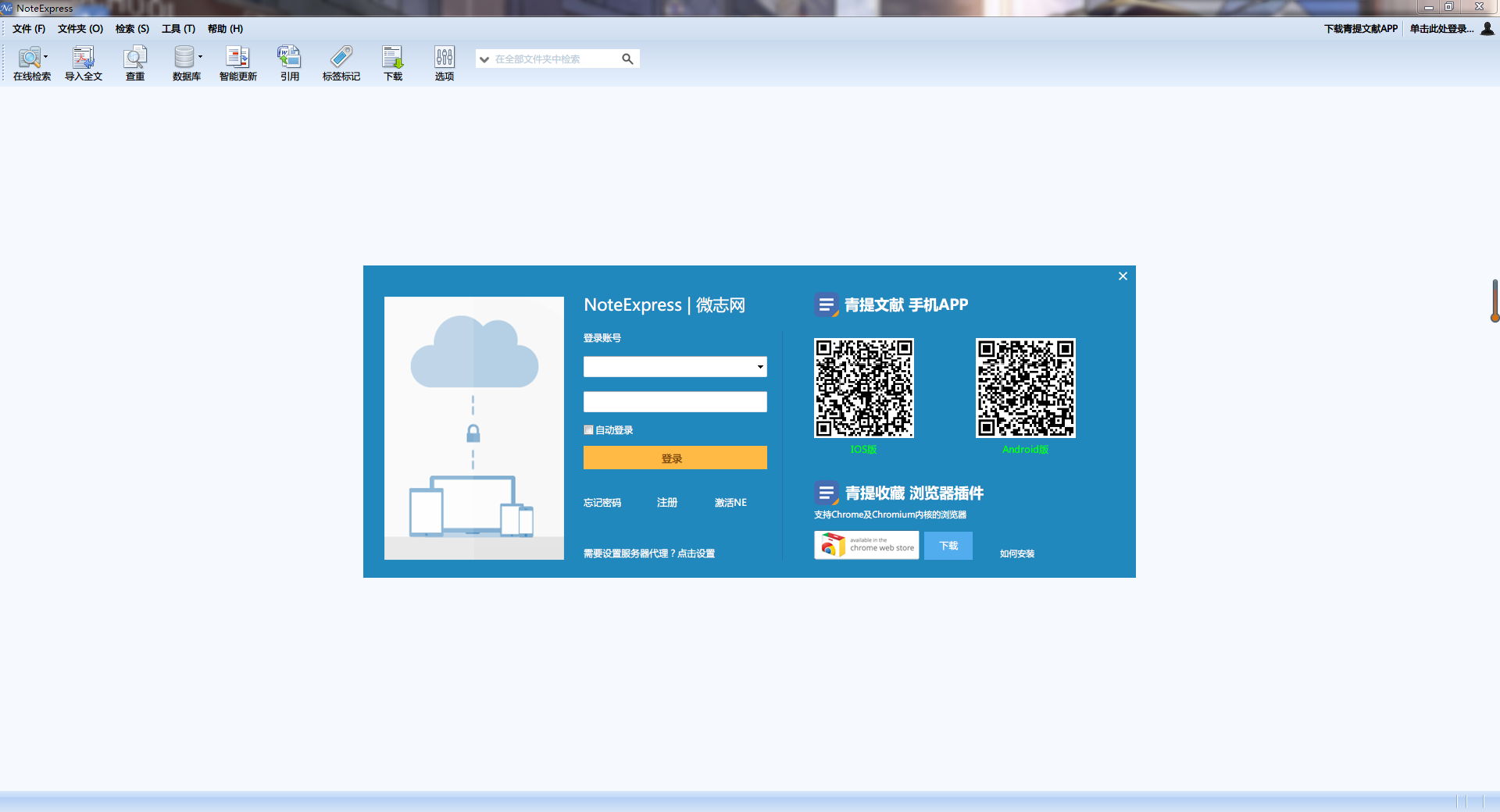1500x812 pixels.
Task: Open the 文件 (F) menu
Action: point(29,29)
